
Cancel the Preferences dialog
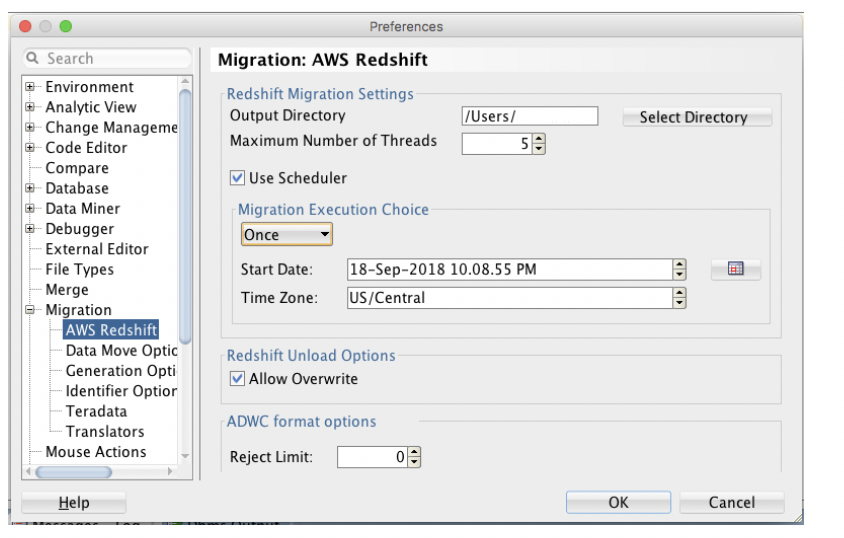(x=731, y=502)
